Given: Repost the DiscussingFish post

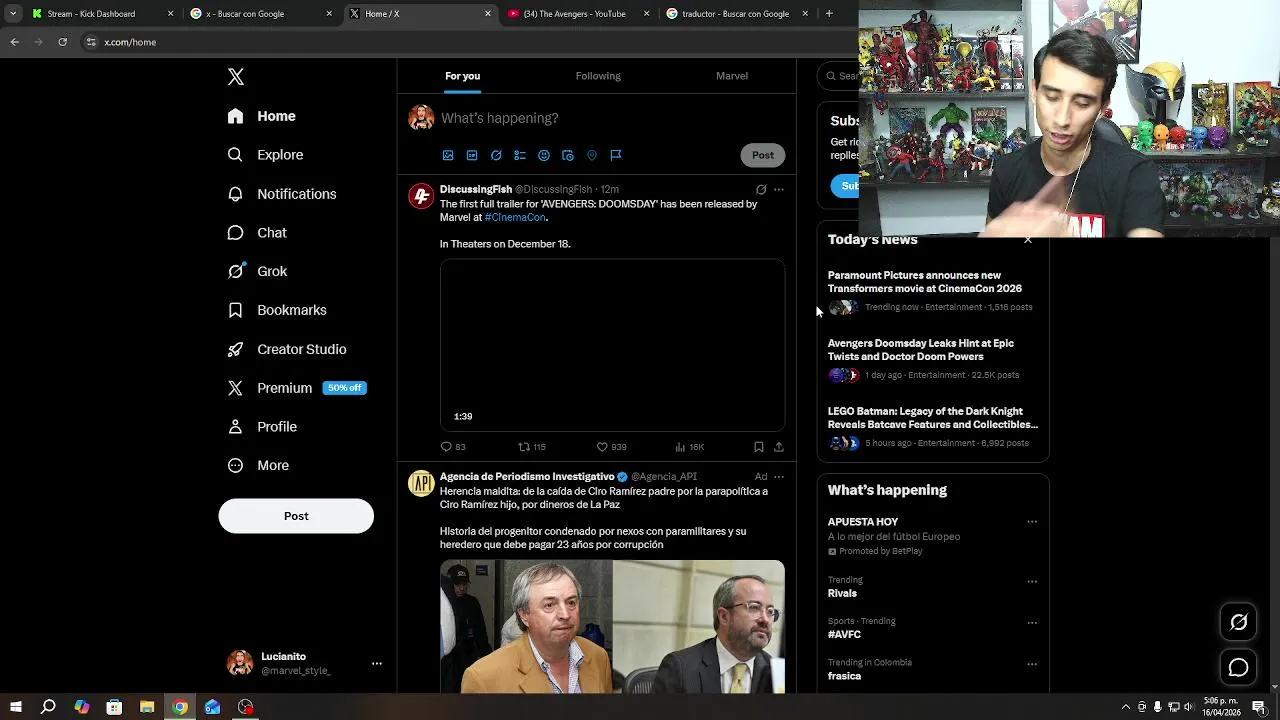Looking at the screenshot, I should tap(531, 447).
